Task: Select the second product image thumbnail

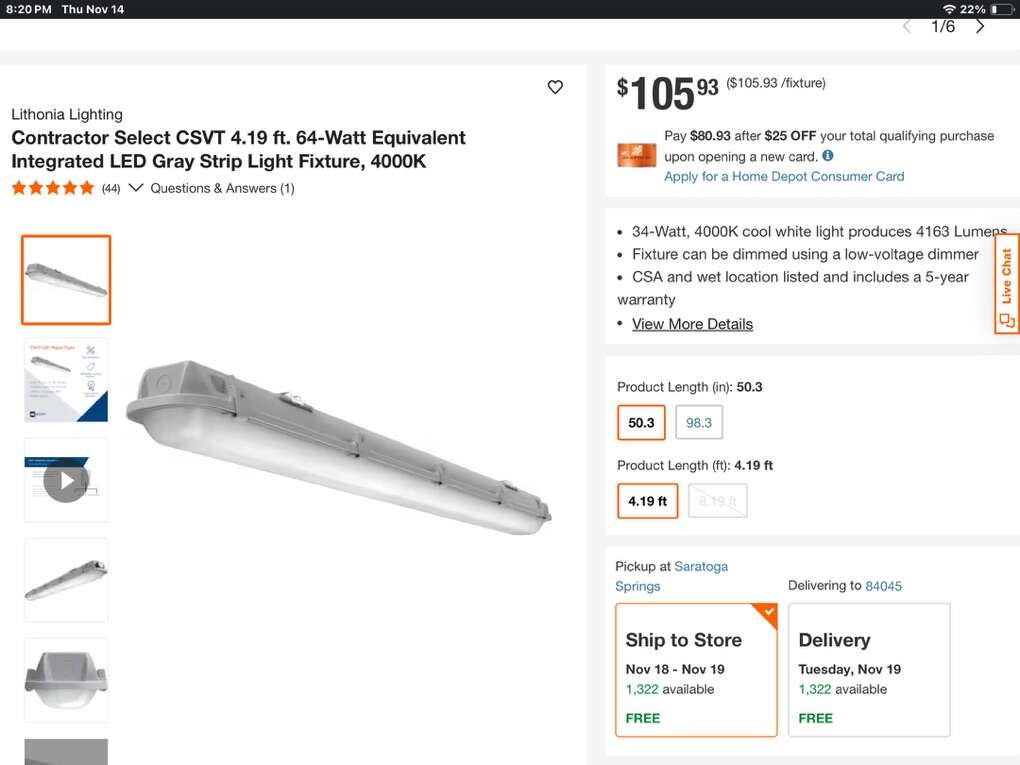Action: coord(65,380)
